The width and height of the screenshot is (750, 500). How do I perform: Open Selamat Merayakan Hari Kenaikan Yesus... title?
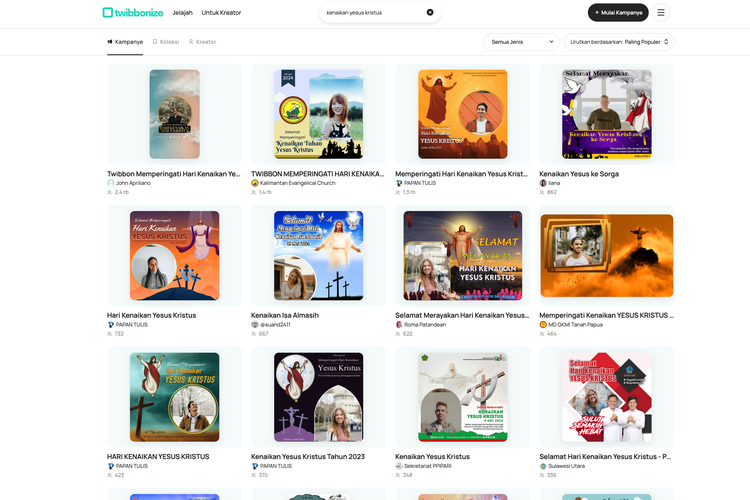click(x=462, y=315)
